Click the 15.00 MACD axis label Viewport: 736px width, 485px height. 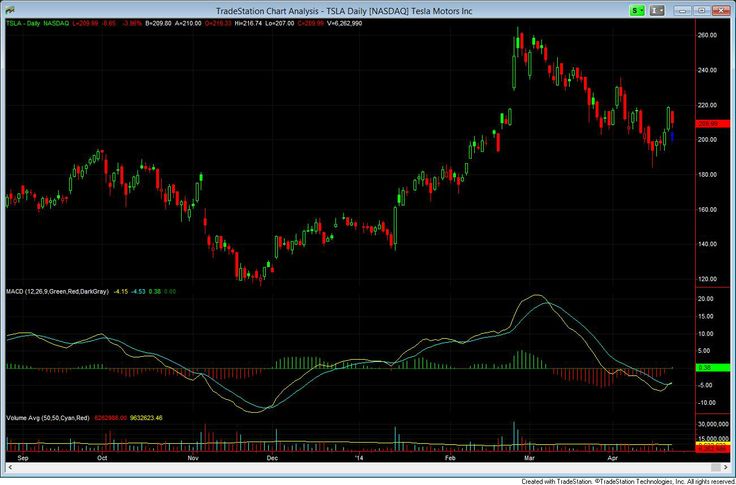tap(707, 316)
